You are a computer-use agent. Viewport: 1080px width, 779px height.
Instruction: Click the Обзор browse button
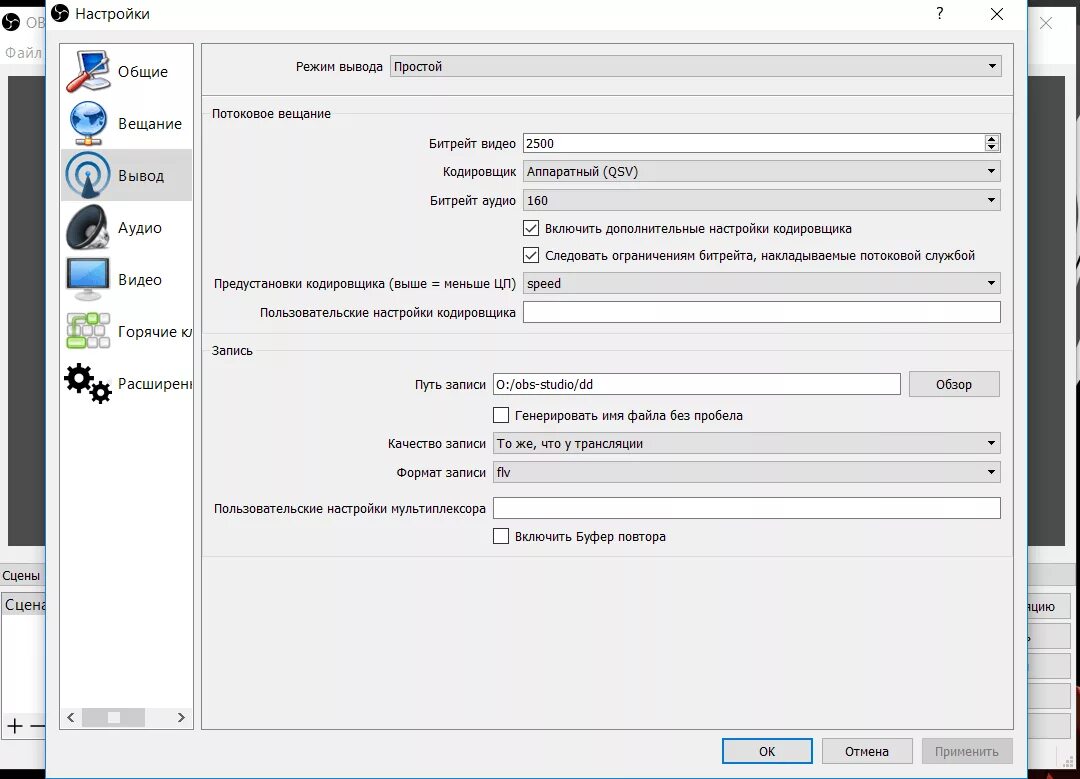tap(954, 384)
